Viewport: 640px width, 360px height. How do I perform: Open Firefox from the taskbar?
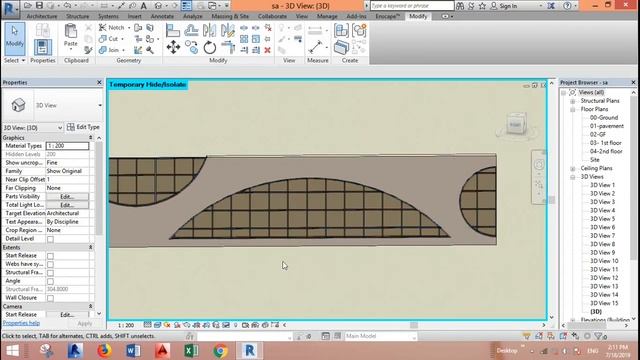pyautogui.click(x=104, y=351)
